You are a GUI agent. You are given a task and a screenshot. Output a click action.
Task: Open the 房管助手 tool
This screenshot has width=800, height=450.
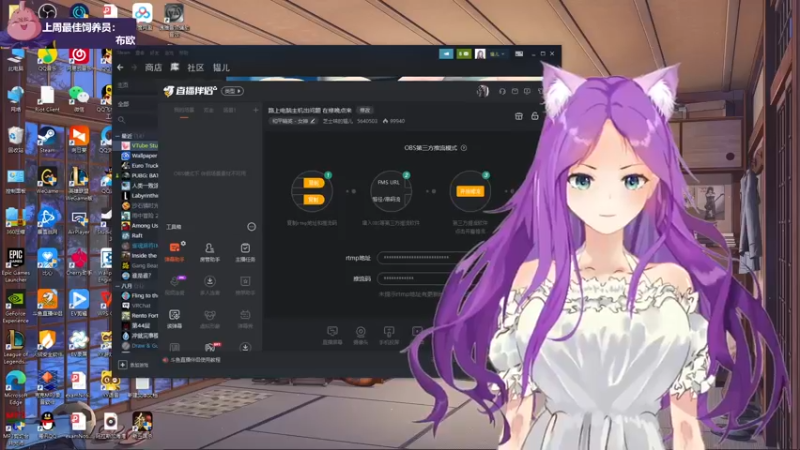coord(209,252)
